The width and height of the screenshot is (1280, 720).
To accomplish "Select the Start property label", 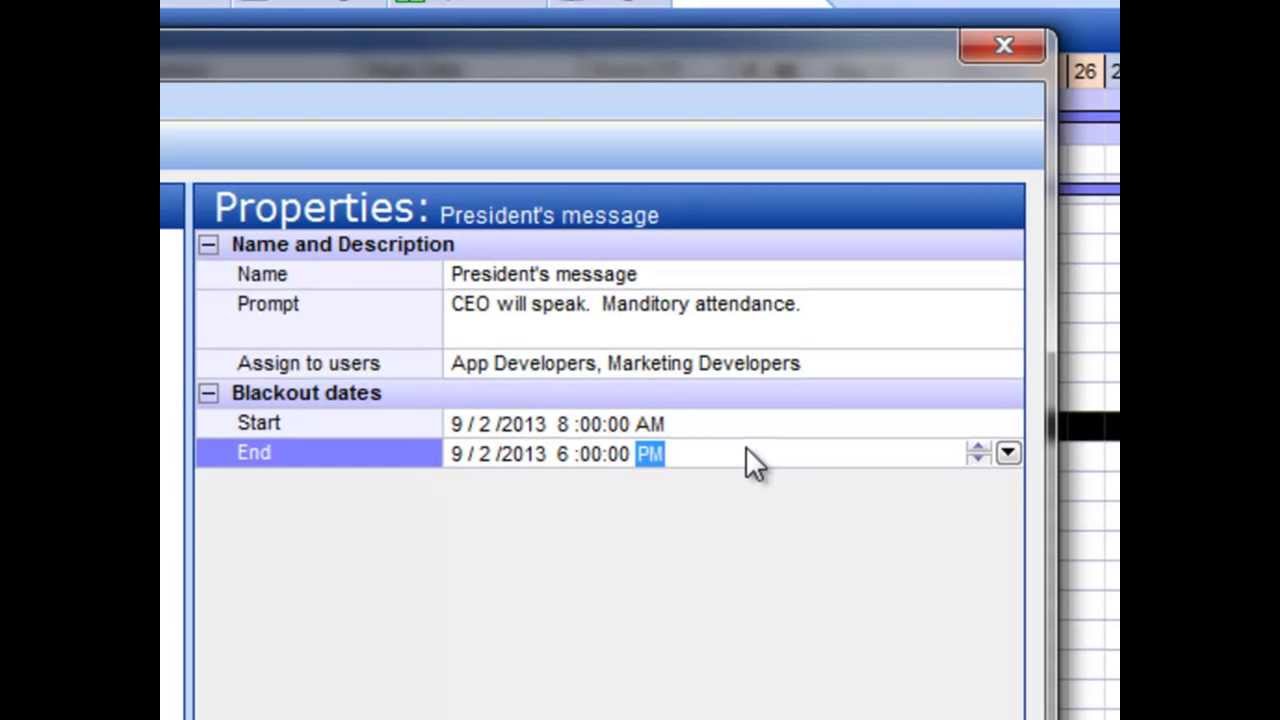I will (x=258, y=423).
